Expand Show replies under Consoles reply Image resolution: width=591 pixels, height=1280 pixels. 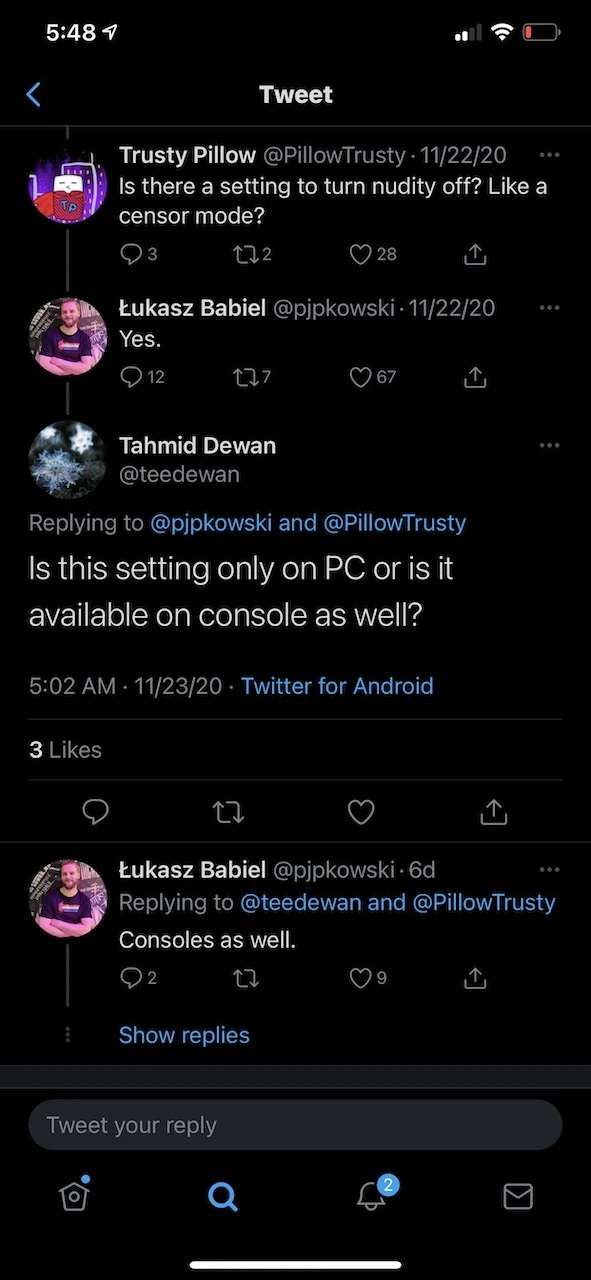pos(184,1035)
